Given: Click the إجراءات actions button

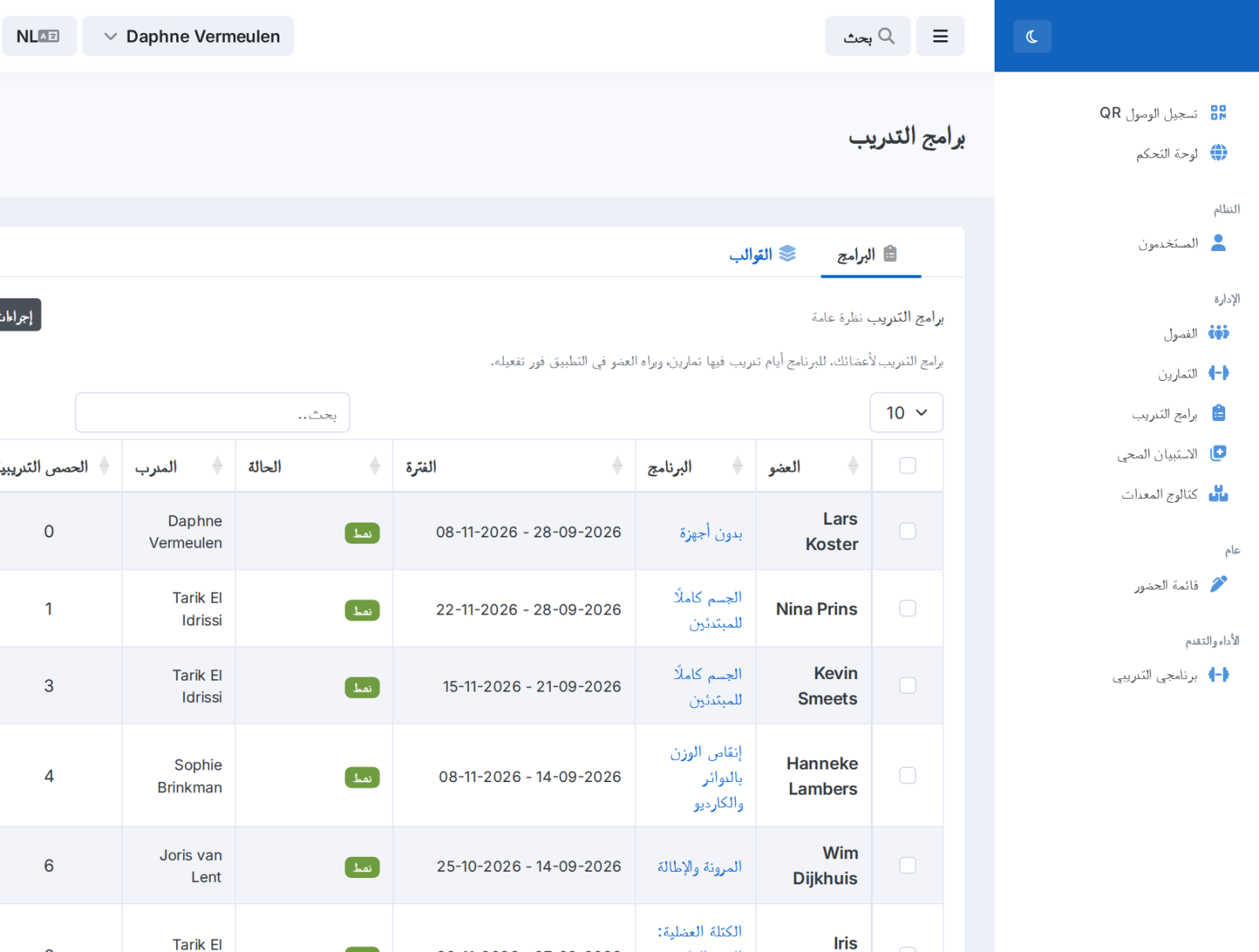Looking at the screenshot, I should click(x=19, y=315).
